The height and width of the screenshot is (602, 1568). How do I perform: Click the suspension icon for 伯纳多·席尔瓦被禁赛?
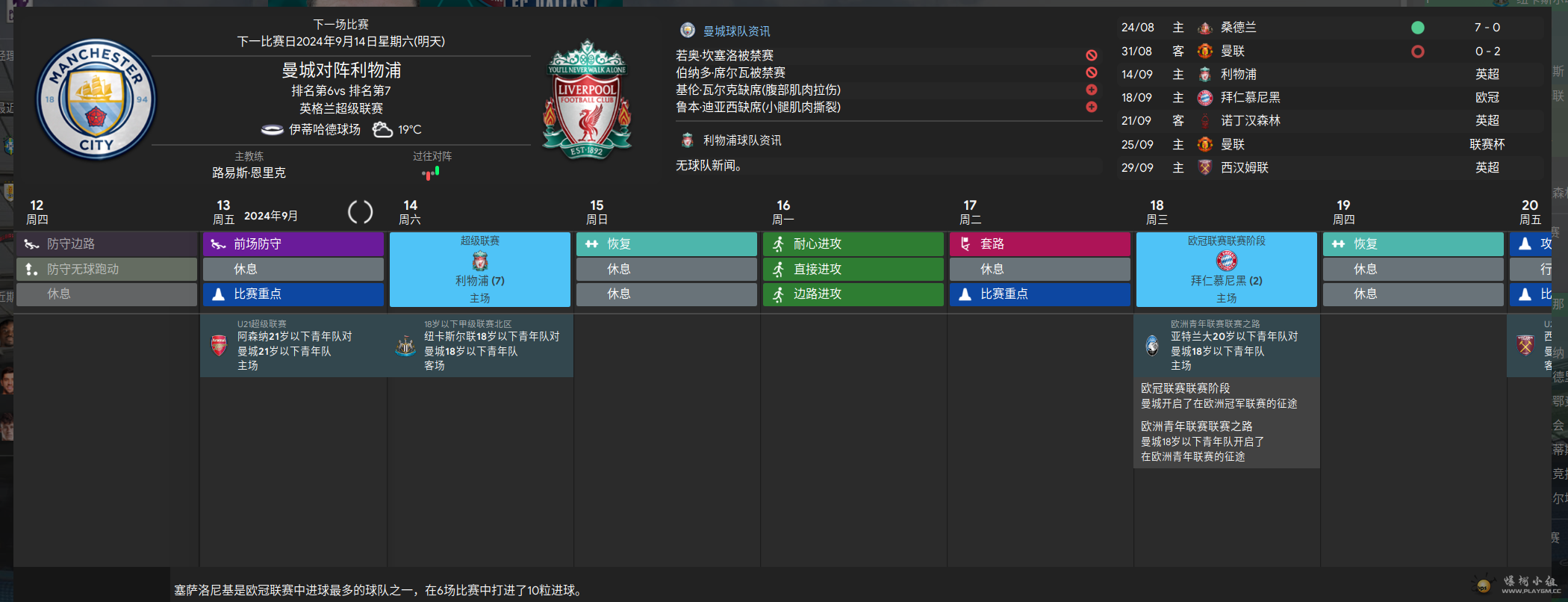coord(1092,72)
